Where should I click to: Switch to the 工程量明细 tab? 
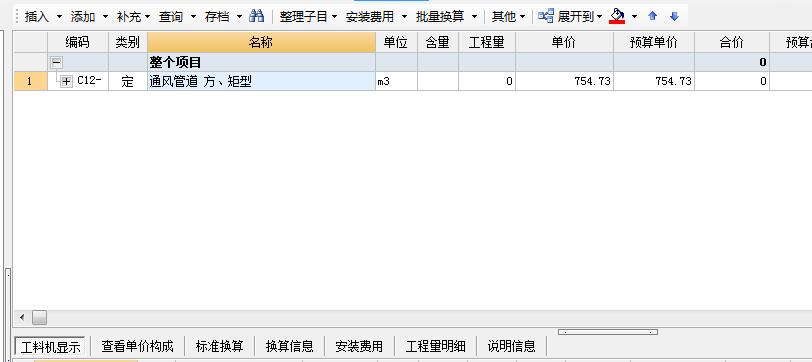[x=436, y=346]
